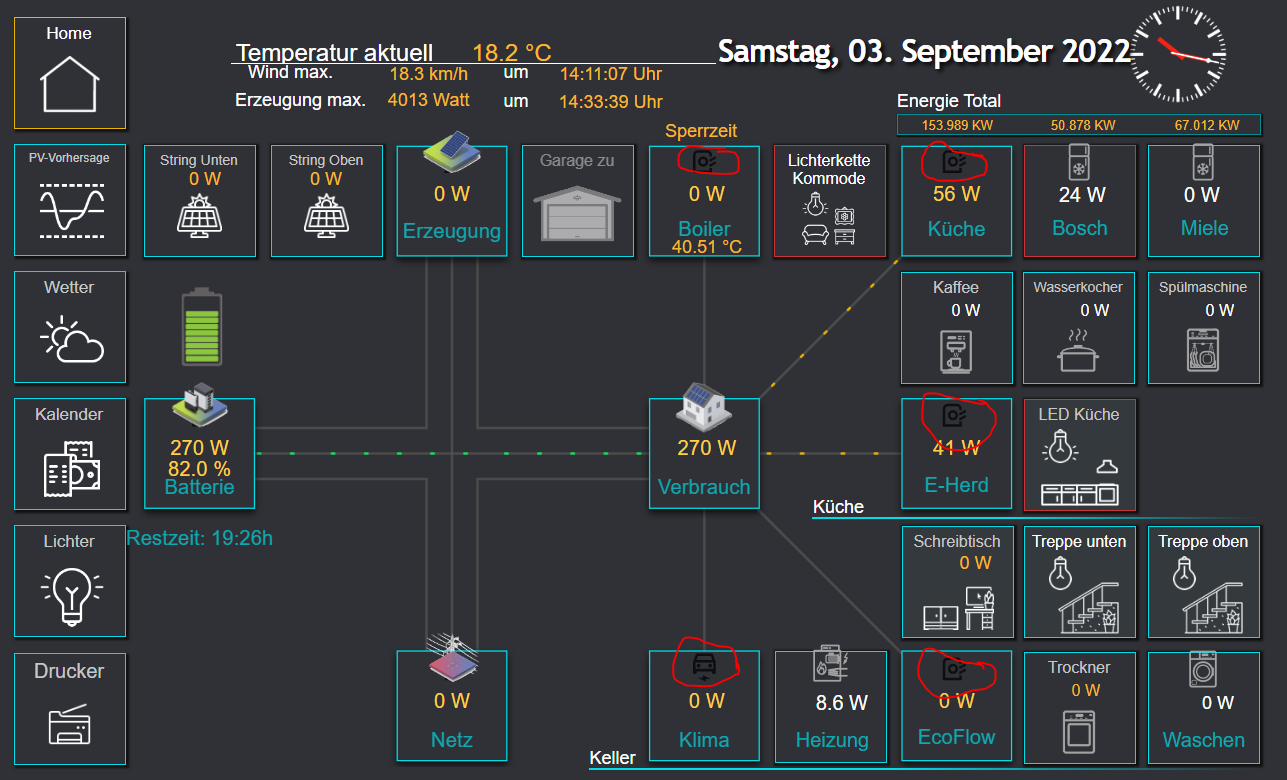Click the Erzeugung solar roof icon
Image resolution: width=1287 pixels, height=780 pixels.
tap(452, 152)
